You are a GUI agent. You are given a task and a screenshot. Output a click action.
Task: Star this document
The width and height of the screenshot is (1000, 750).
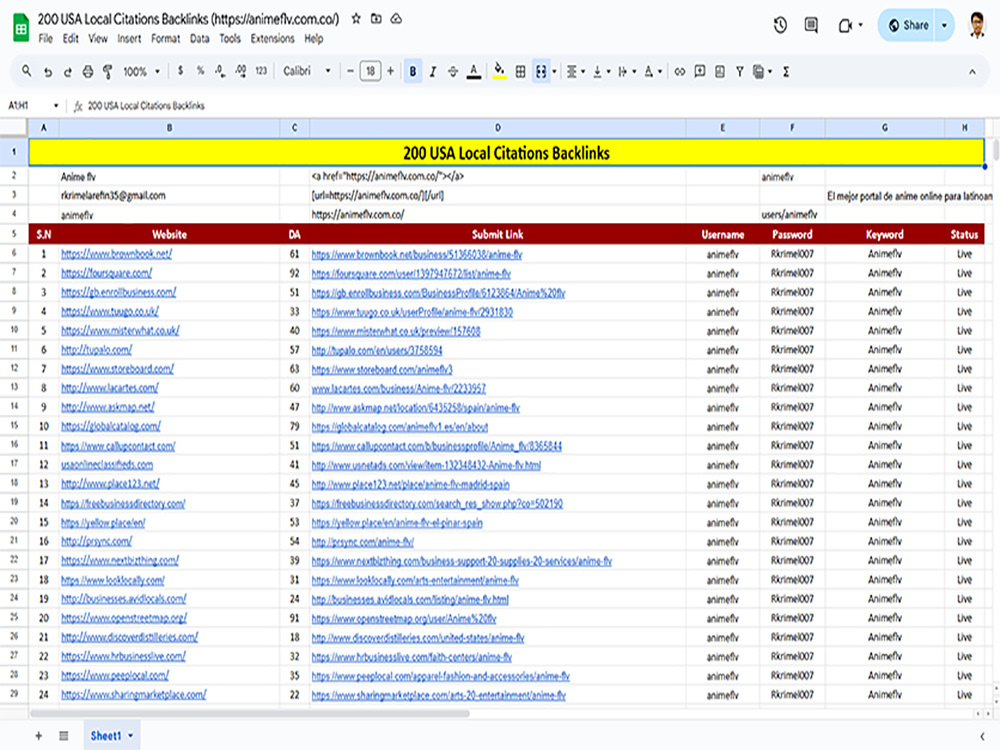tap(356, 18)
